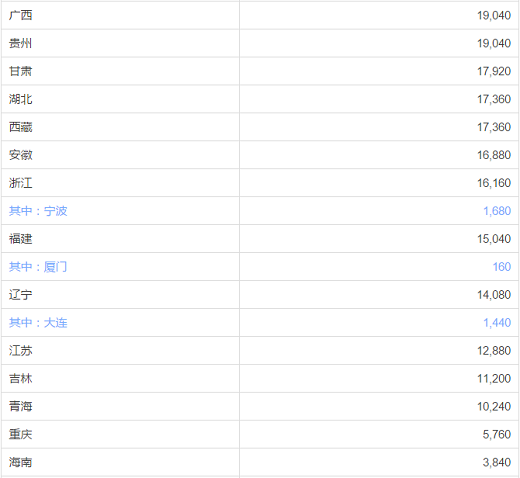
Task: Click the blue value 160
Action: click(502, 267)
